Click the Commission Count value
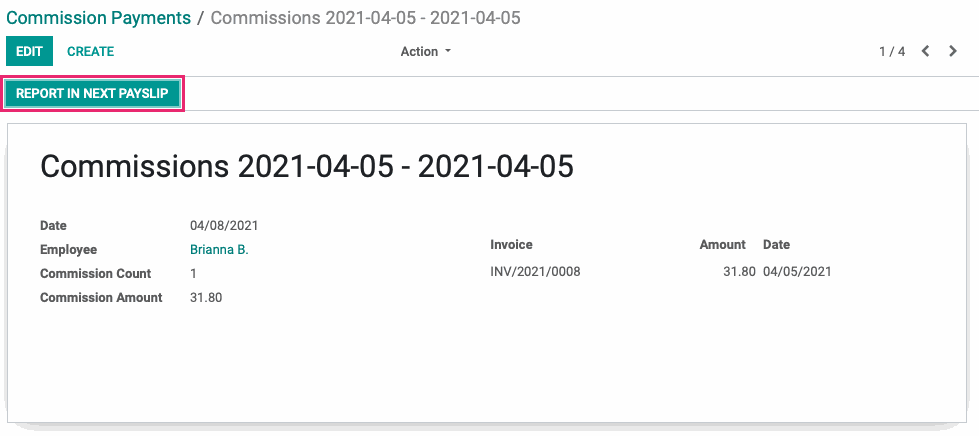The image size is (979, 436). click(193, 274)
